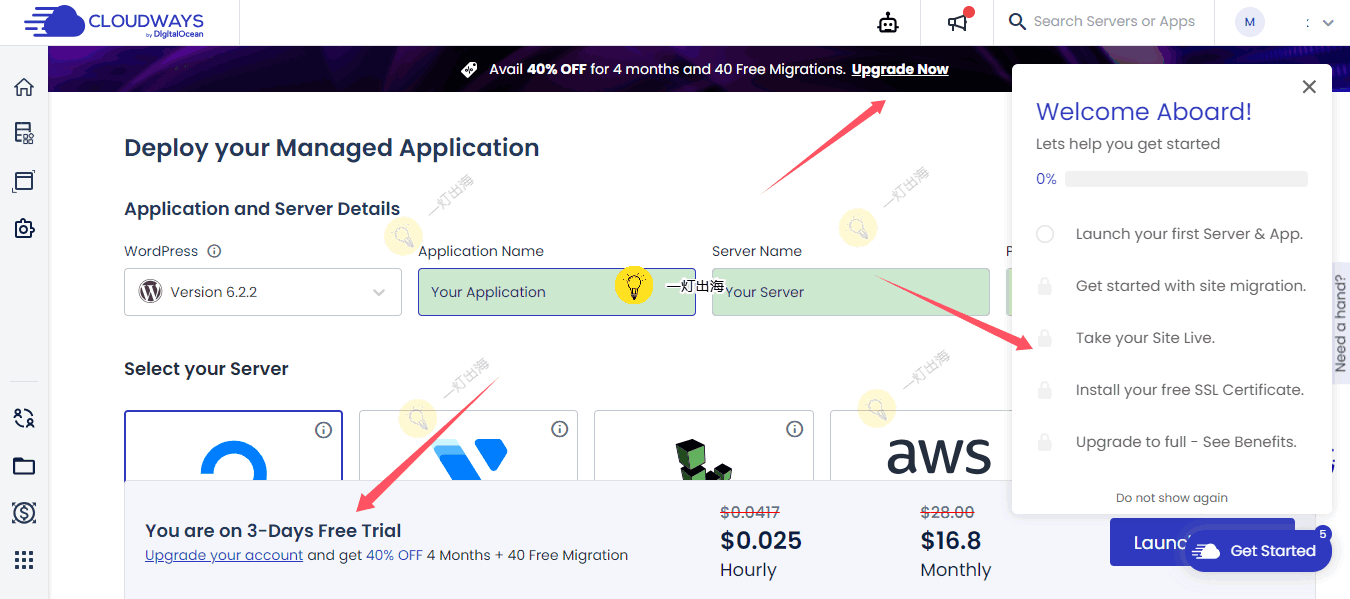
Task: Open the announcements megaphone icon
Action: click(x=959, y=22)
